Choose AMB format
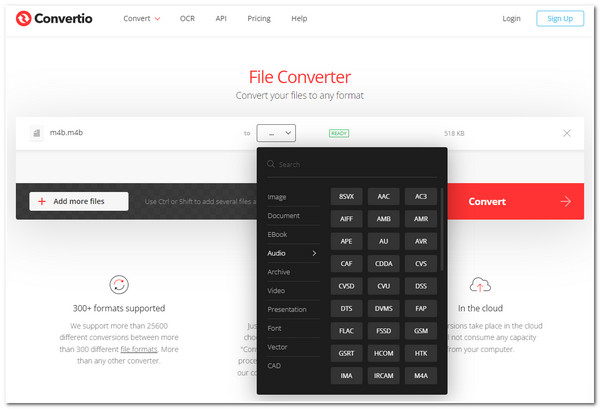Viewport: 600px width, 409px height. (x=383, y=219)
